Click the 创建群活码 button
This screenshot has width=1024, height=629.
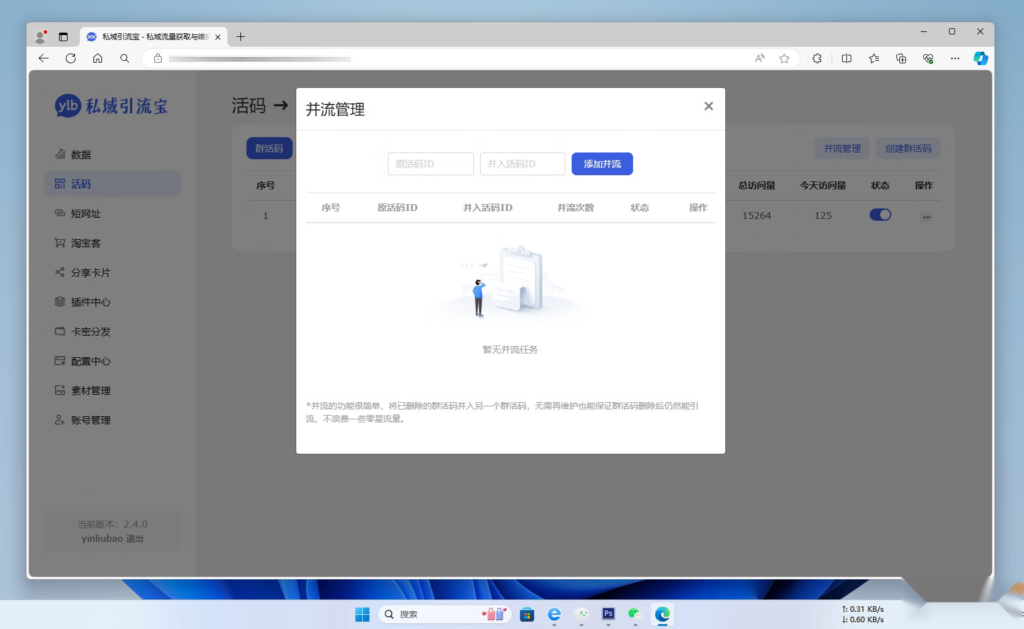pyautogui.click(x=907, y=147)
